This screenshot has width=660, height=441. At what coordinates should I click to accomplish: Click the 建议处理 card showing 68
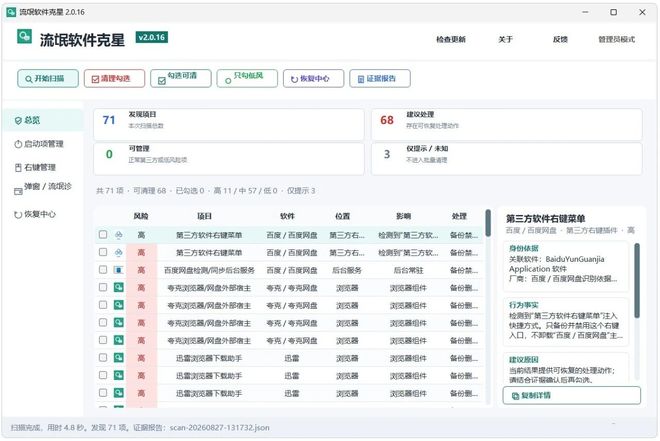coord(507,125)
